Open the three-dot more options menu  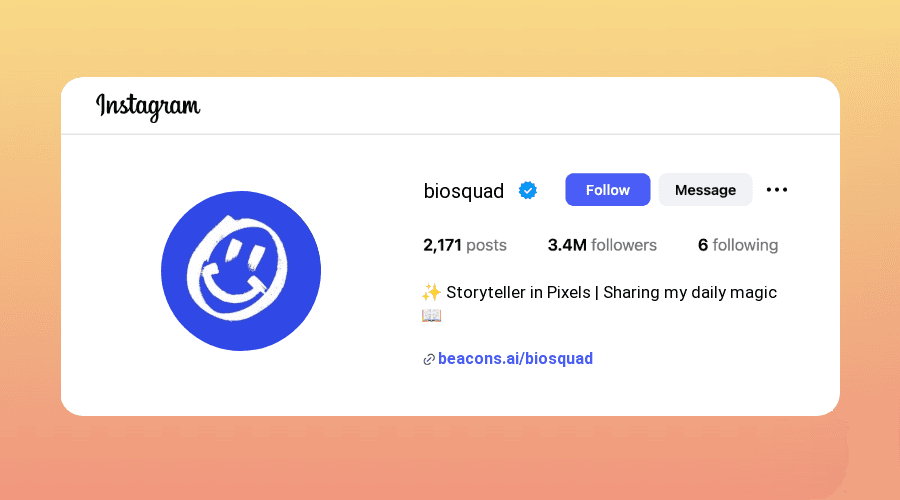click(x=777, y=189)
